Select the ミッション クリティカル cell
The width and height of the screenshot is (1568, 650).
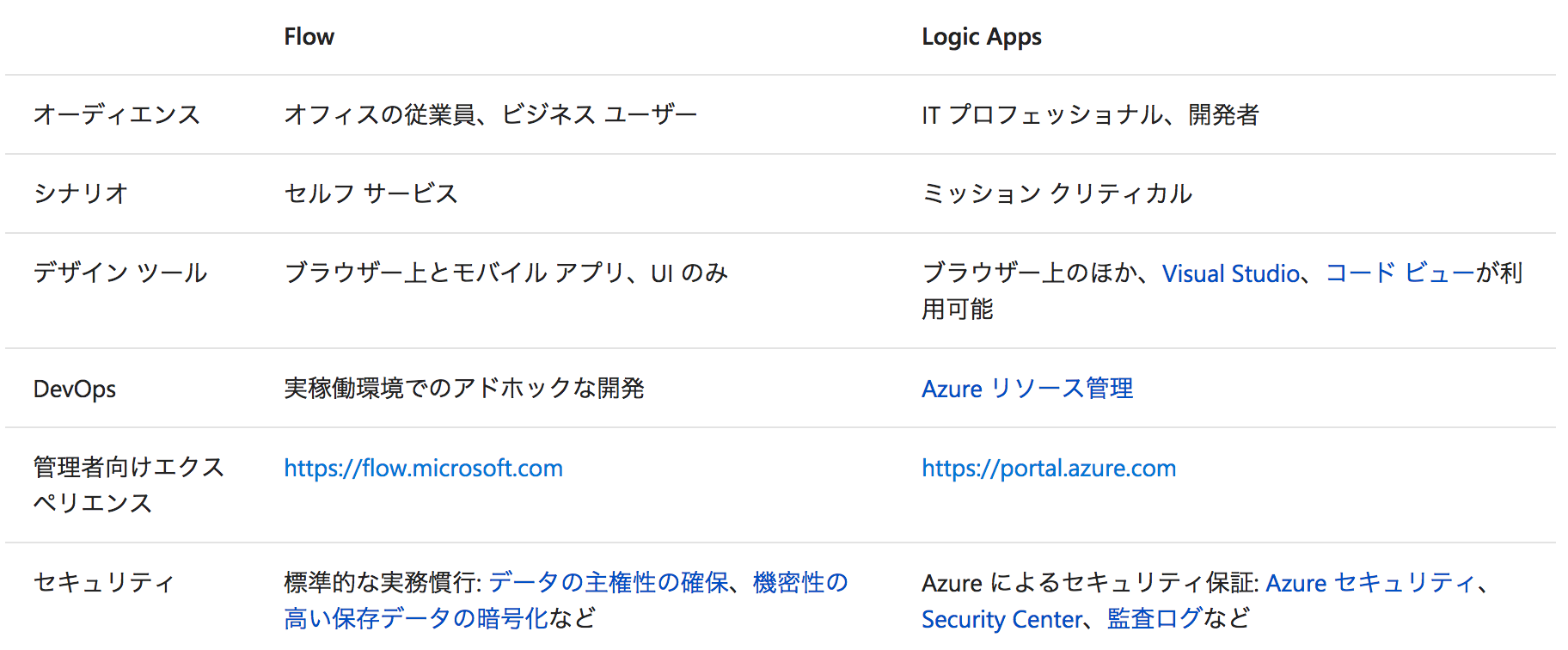1057,193
